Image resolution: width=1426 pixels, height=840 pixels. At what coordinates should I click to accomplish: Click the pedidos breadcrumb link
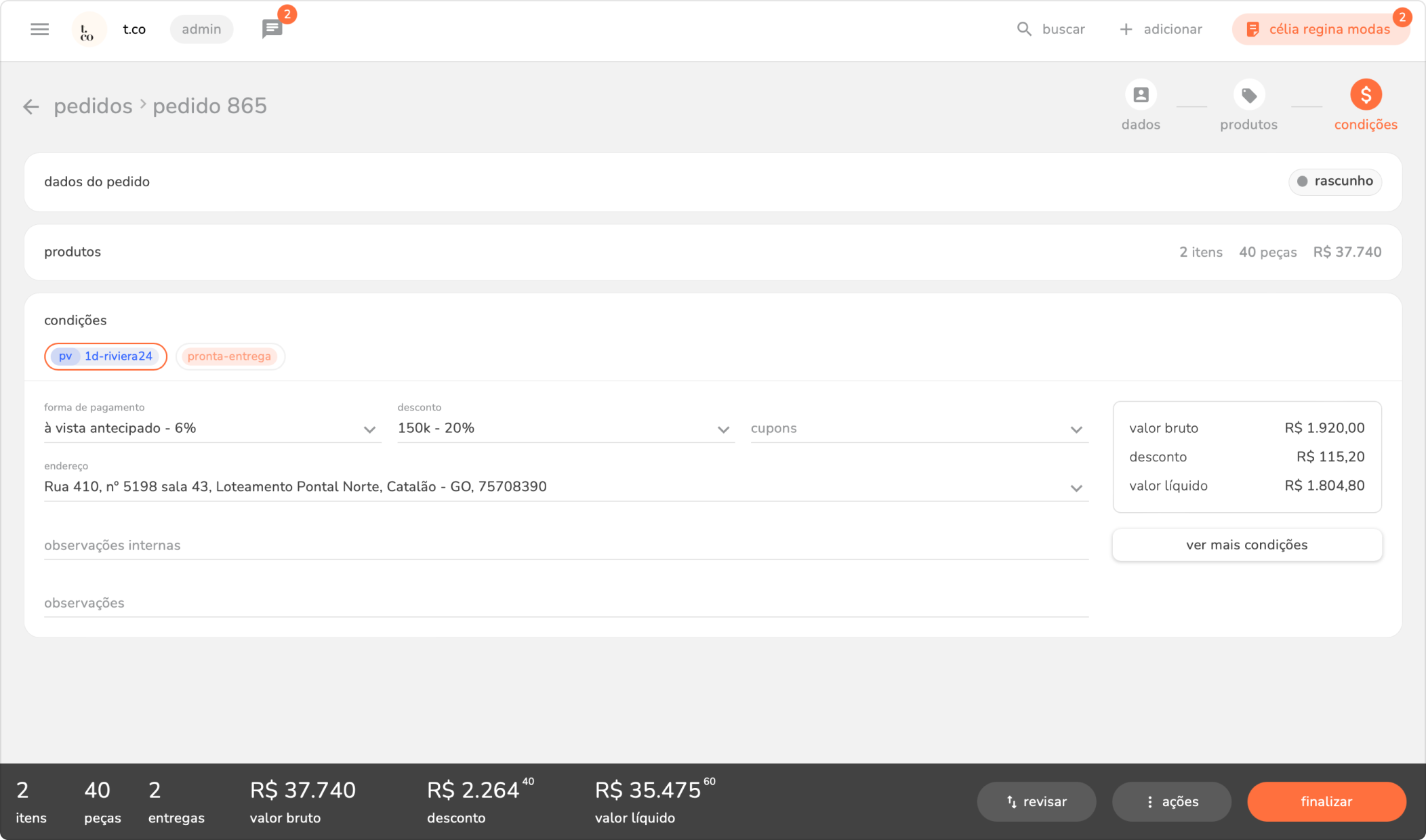(93, 106)
